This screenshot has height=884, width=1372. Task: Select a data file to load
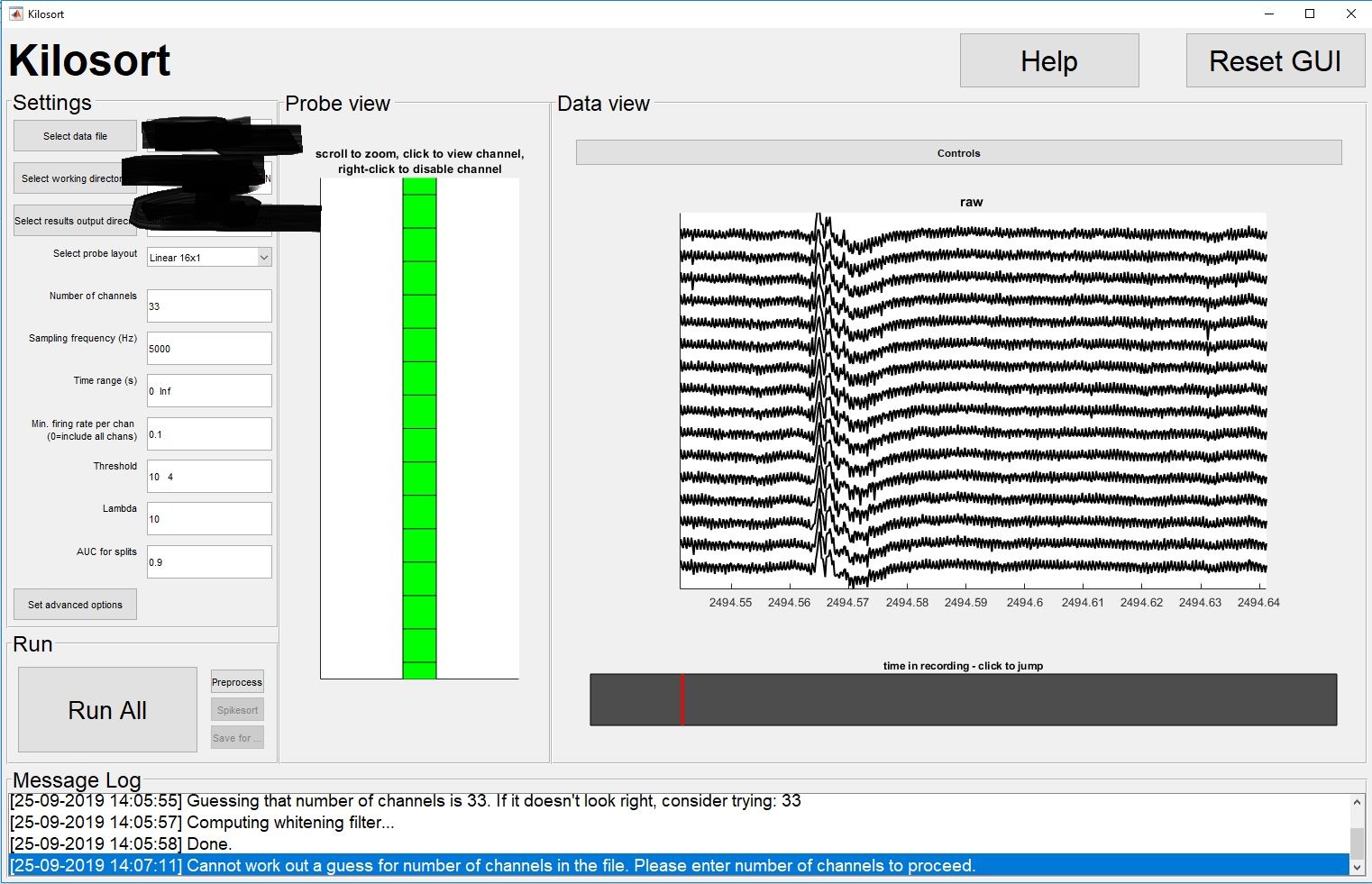tap(74, 135)
